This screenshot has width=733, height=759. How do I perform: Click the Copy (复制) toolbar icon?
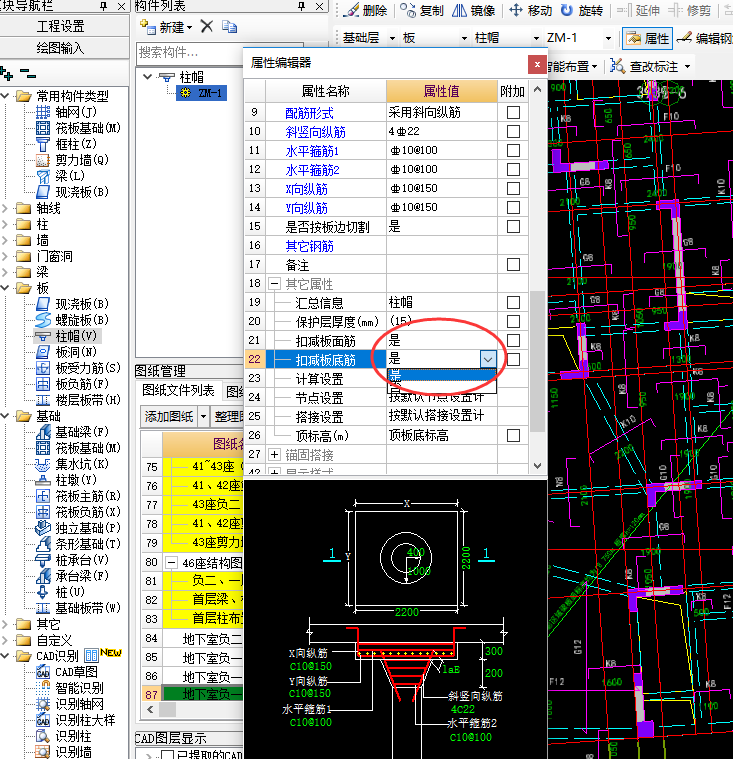coord(408,10)
